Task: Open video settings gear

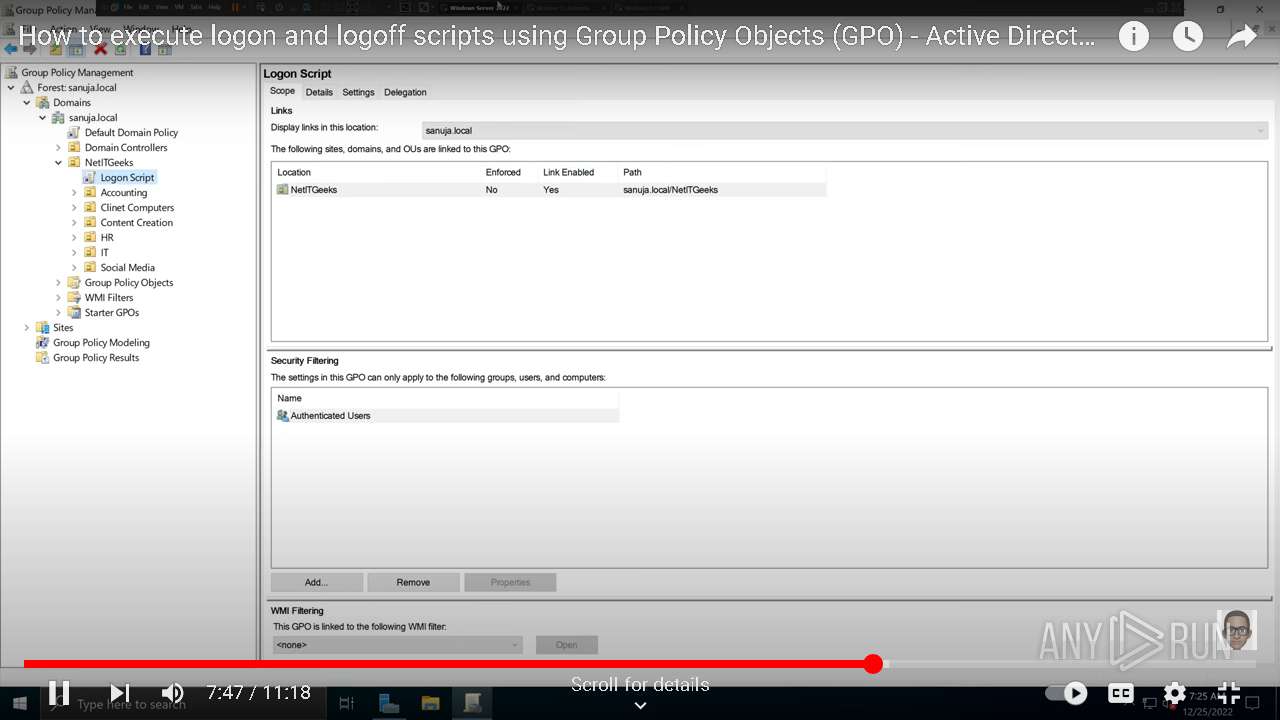Action: (x=1175, y=693)
